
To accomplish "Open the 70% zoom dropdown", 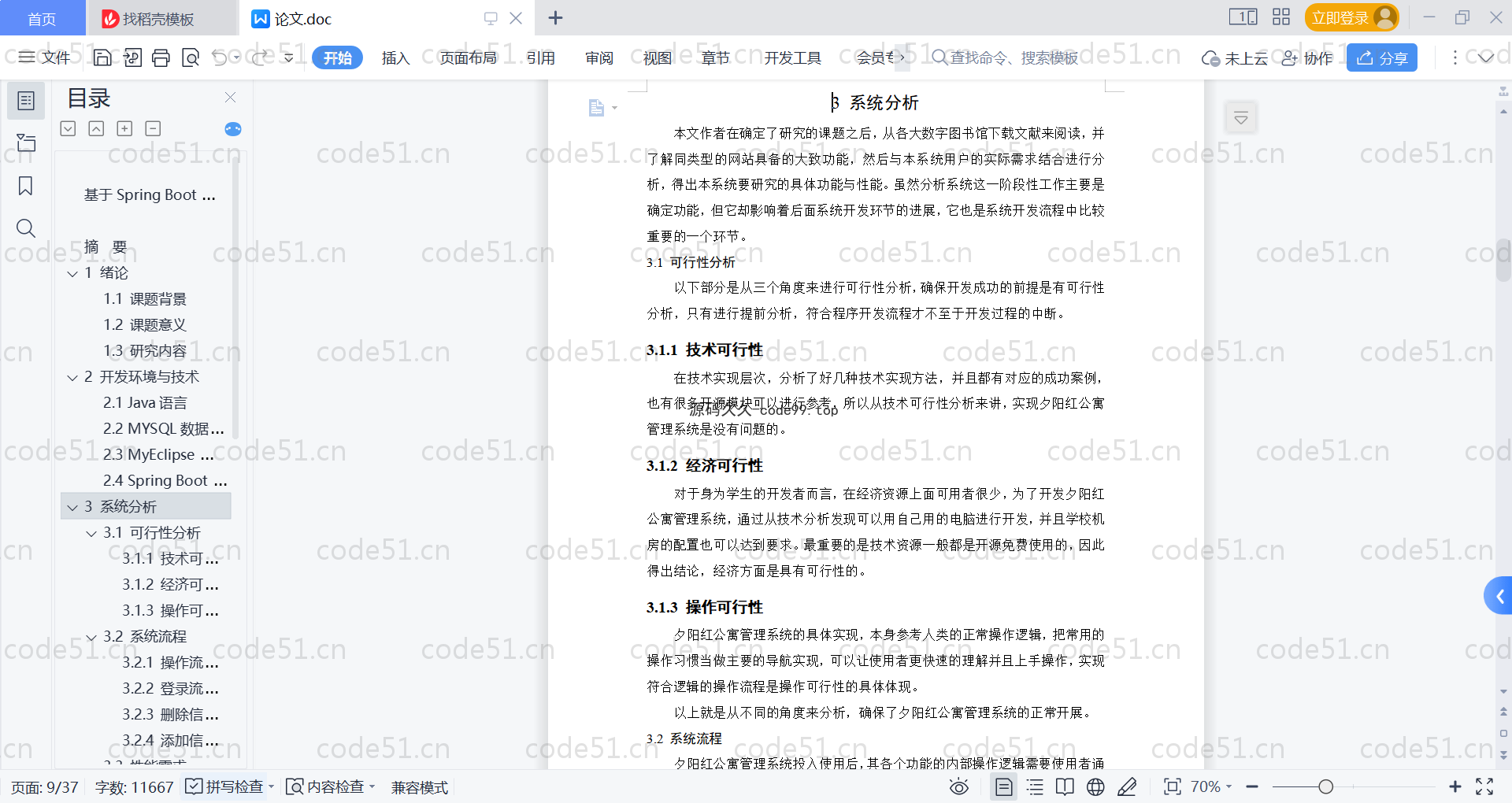I will pyautogui.click(x=1211, y=786).
